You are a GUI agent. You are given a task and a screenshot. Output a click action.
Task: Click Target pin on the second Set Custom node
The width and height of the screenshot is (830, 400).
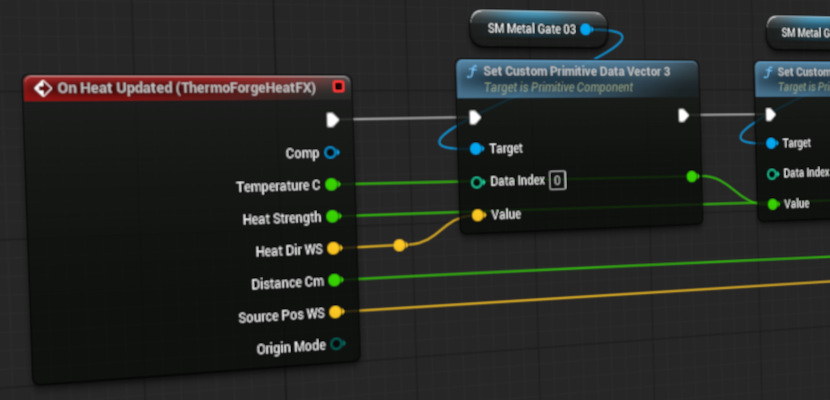tap(772, 143)
